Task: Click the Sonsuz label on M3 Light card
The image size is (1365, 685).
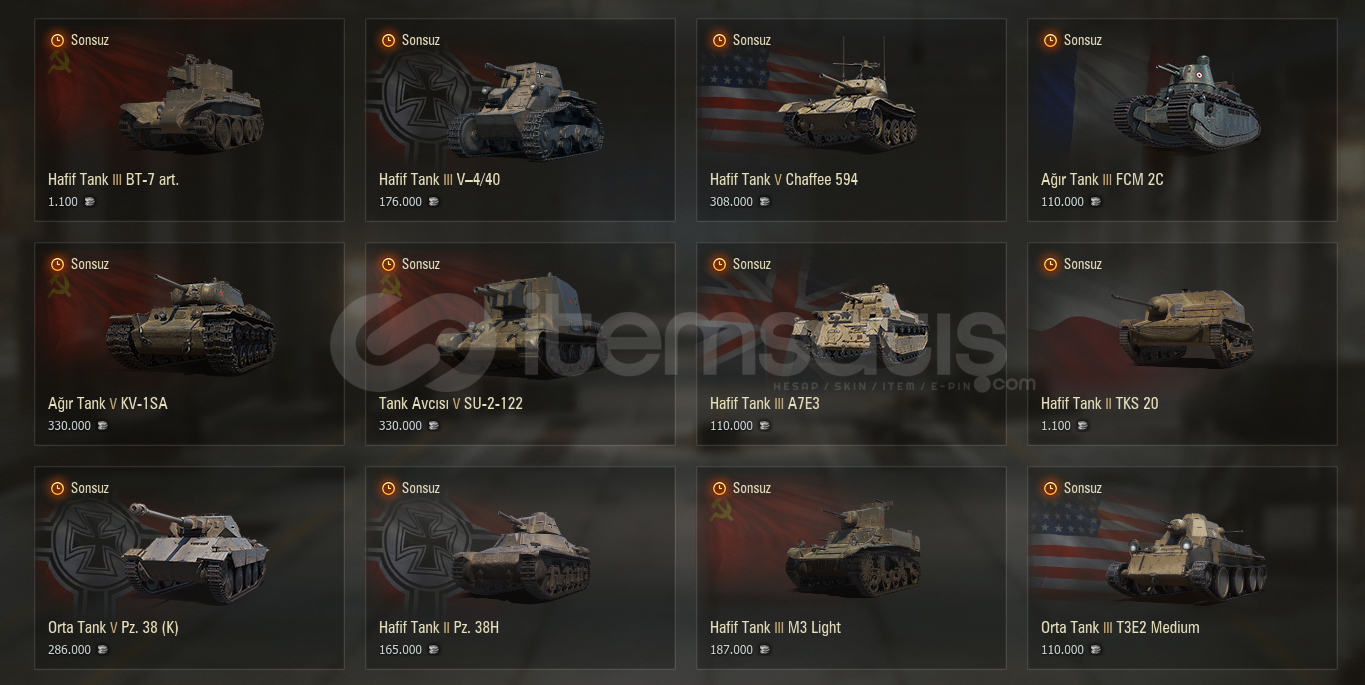Action: coord(752,488)
